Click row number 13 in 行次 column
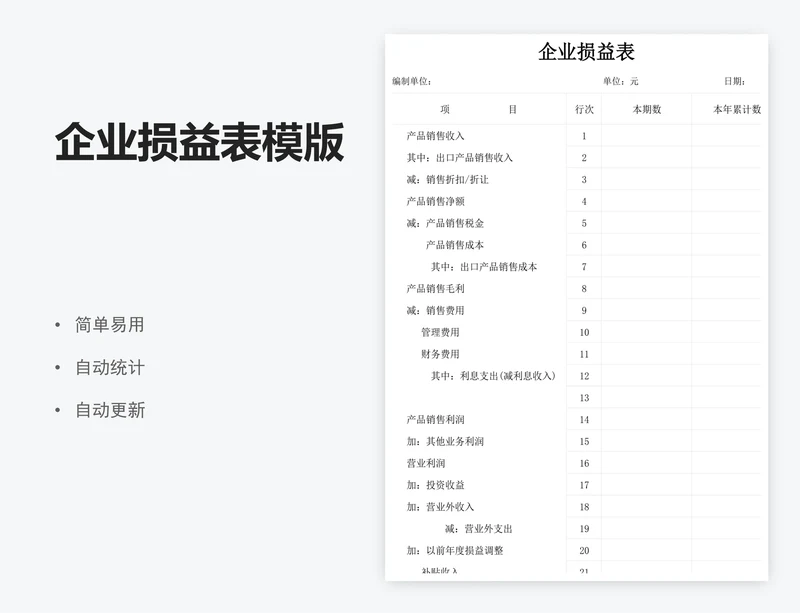800x613 pixels. (584, 398)
